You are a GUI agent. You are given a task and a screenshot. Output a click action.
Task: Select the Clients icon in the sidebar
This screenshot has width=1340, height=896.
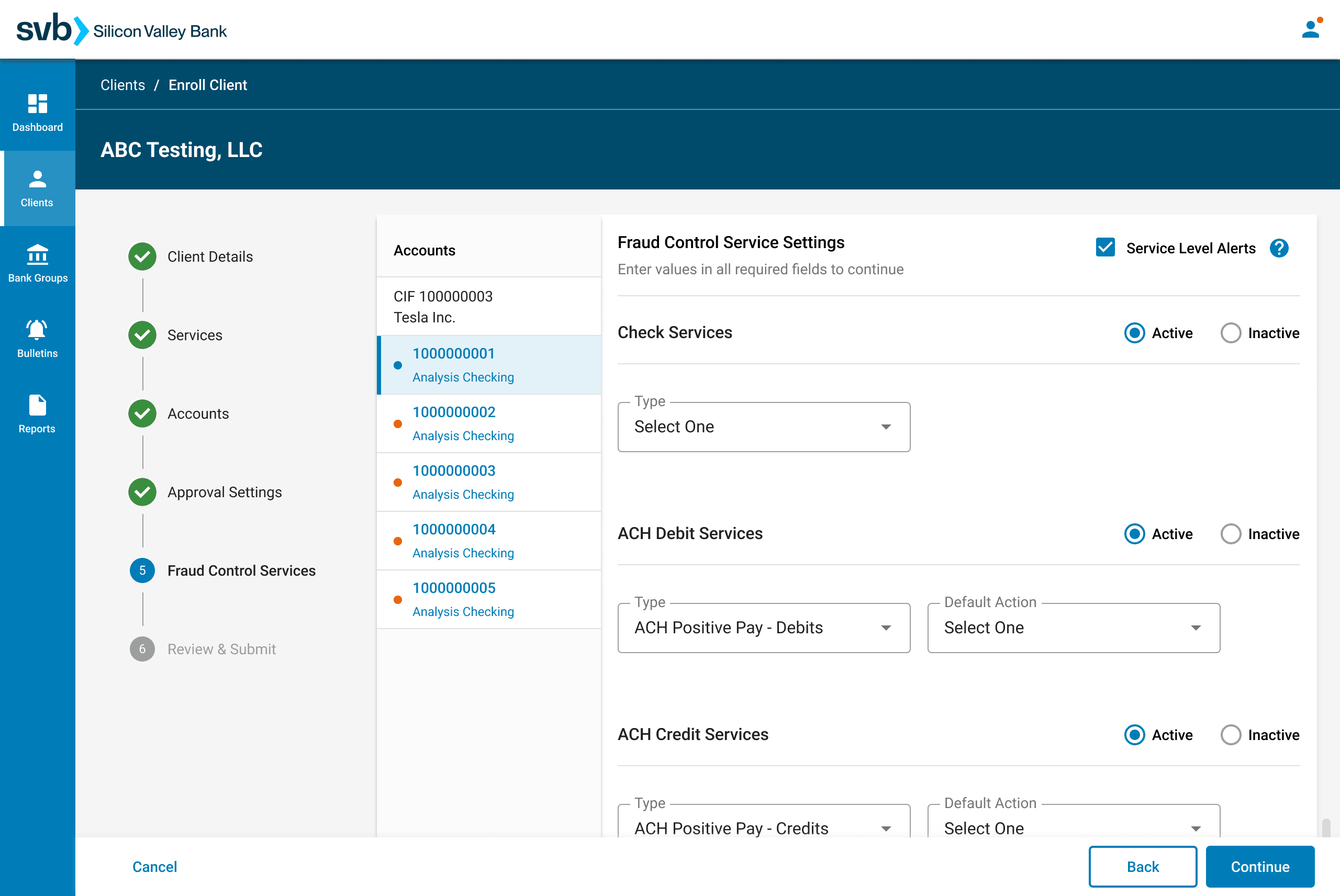(x=37, y=188)
